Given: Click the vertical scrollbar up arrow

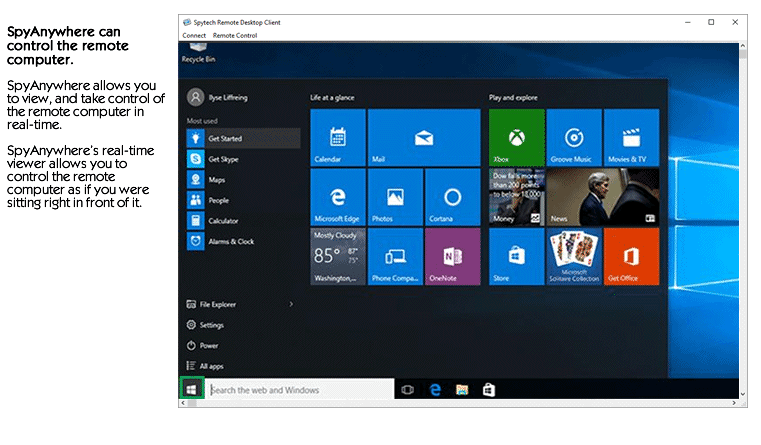Looking at the screenshot, I should tap(743, 46).
